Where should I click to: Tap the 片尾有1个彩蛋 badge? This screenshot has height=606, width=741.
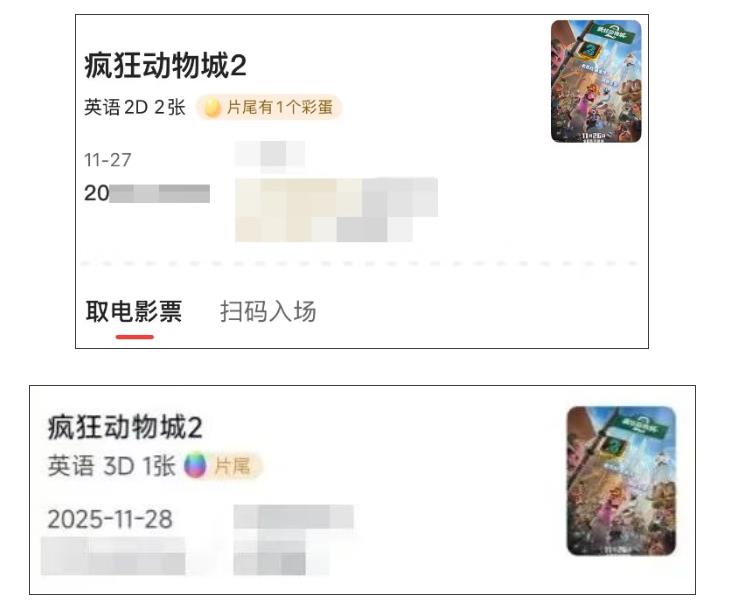click(269, 108)
